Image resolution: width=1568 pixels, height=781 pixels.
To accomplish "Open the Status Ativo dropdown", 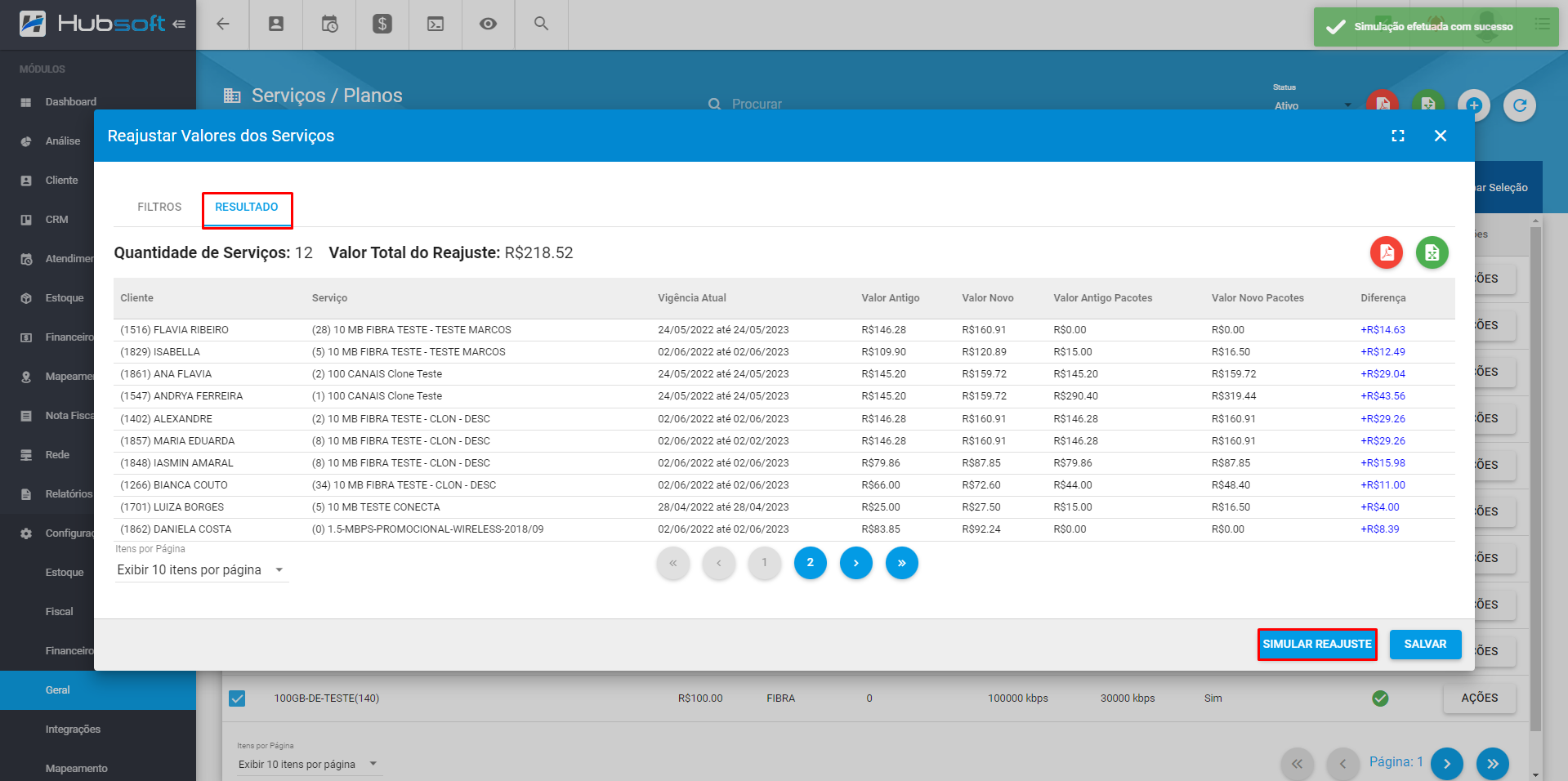I will tap(1313, 105).
